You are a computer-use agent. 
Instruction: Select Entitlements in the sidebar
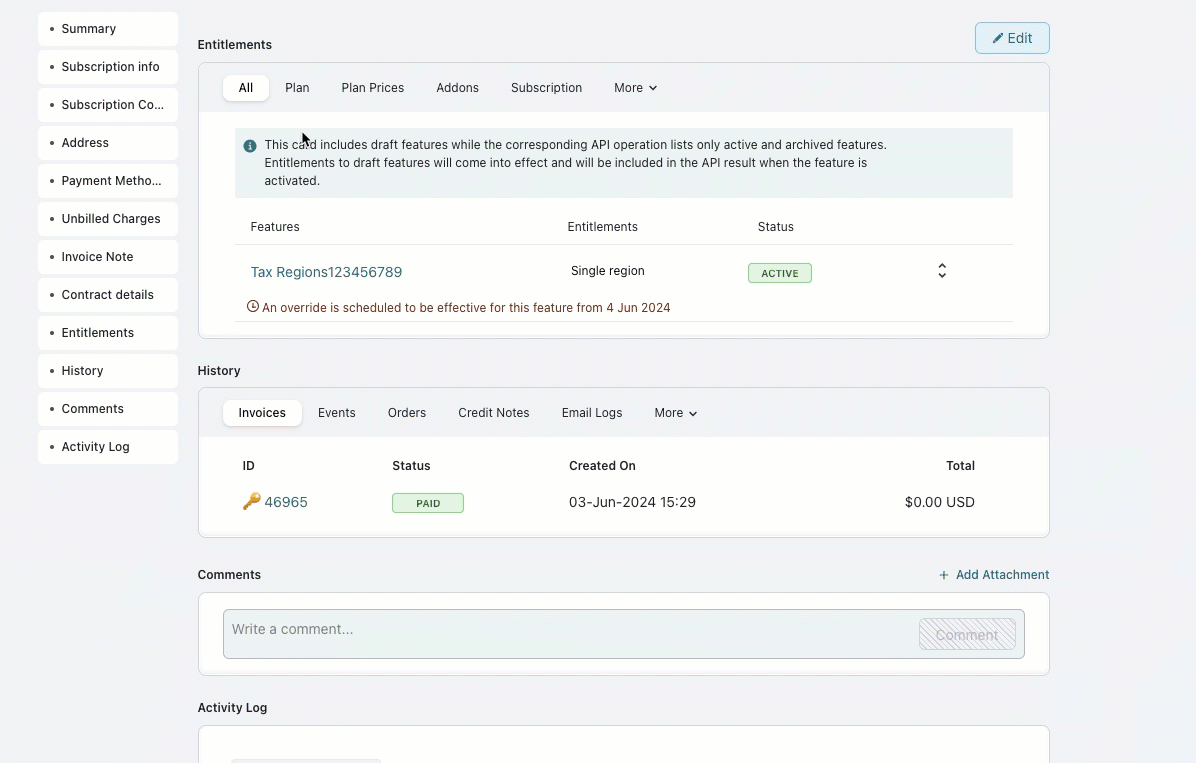(108, 333)
